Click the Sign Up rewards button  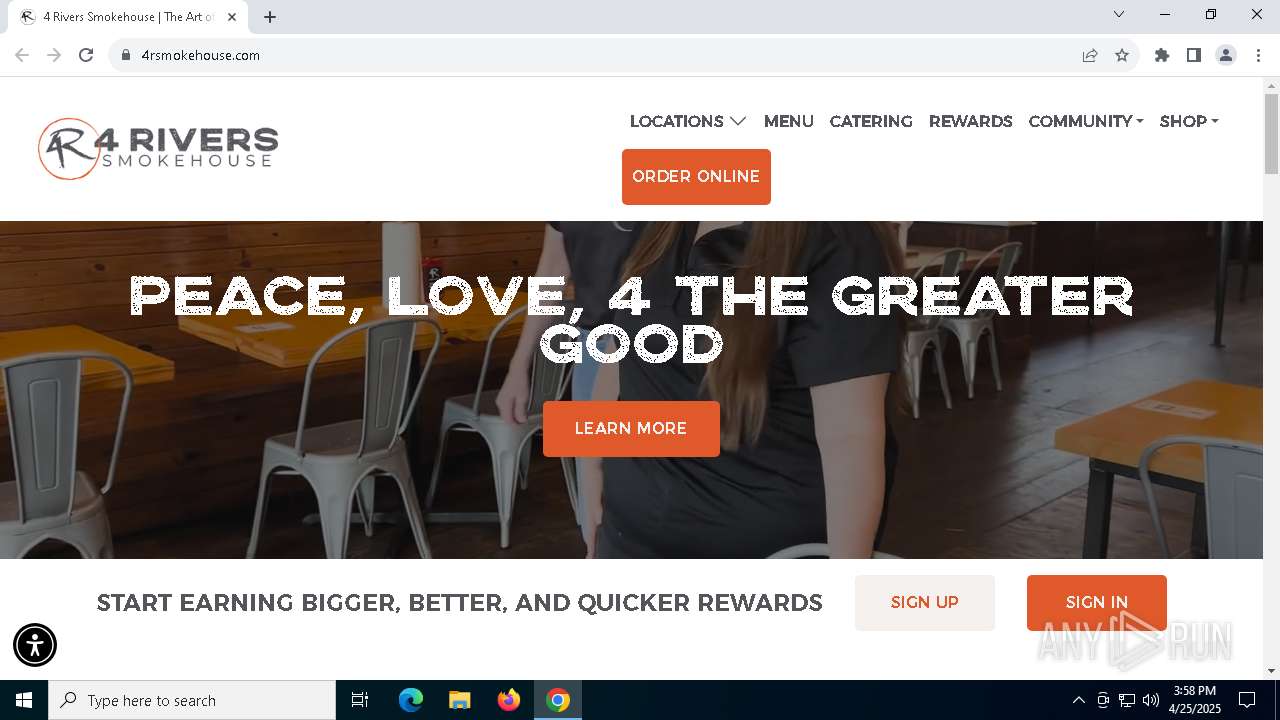point(925,603)
